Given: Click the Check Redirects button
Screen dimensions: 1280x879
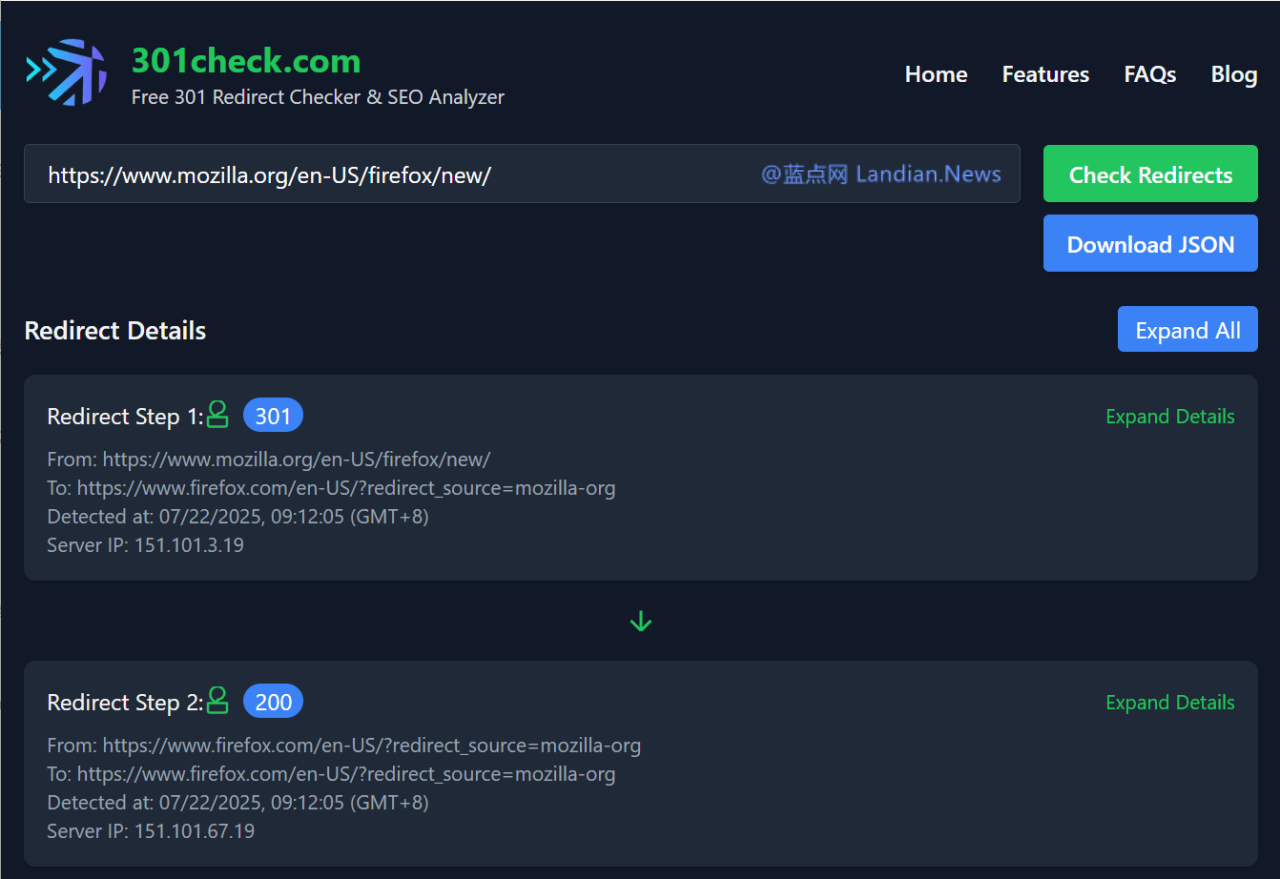Looking at the screenshot, I should click(1151, 174).
